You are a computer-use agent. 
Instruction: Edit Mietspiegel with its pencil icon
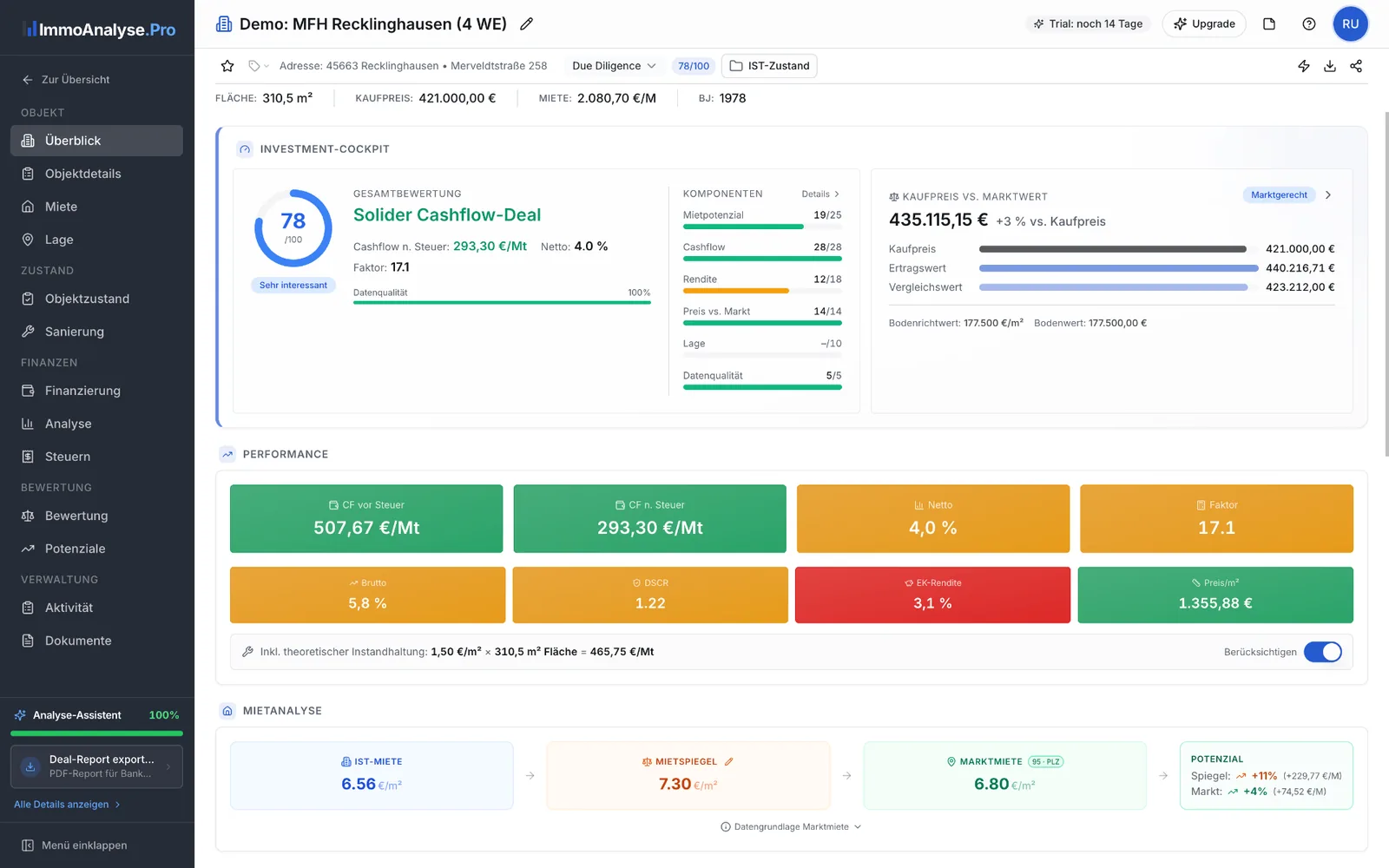click(728, 761)
